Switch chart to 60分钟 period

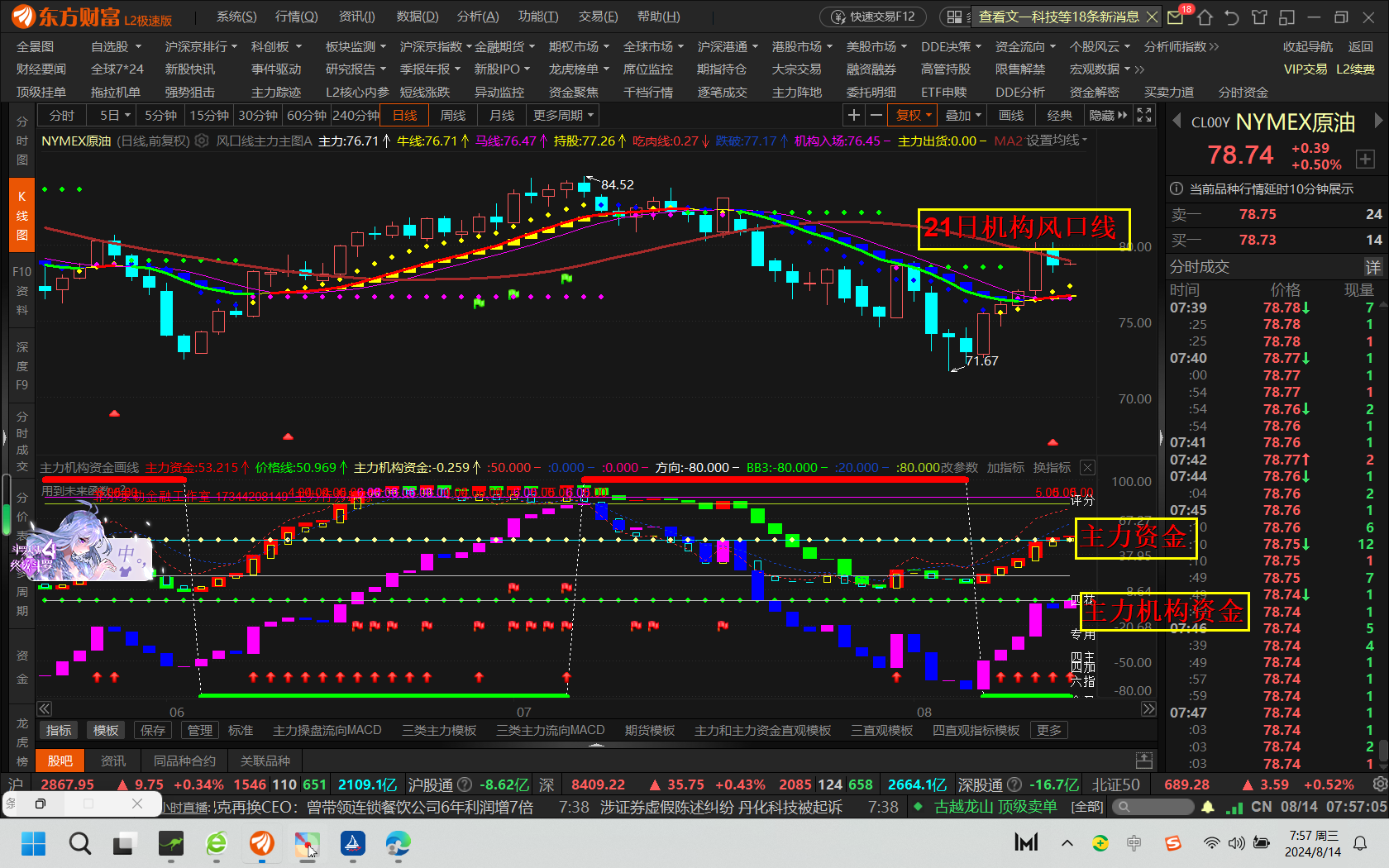coord(307,115)
